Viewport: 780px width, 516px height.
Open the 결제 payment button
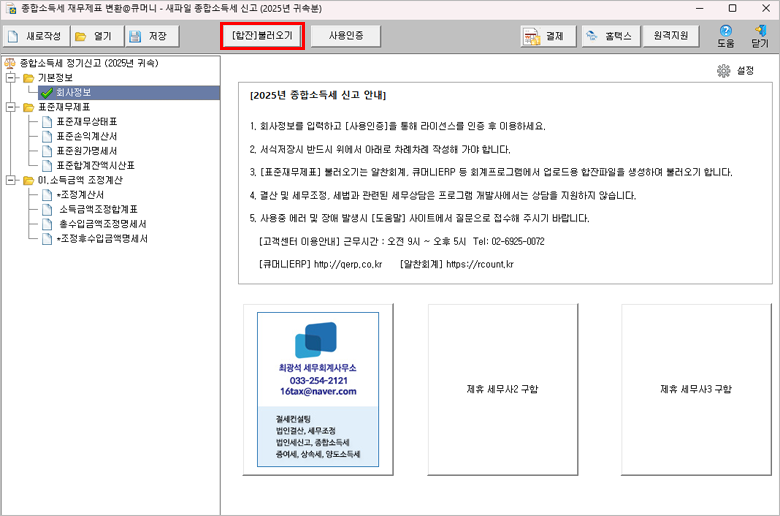point(548,36)
